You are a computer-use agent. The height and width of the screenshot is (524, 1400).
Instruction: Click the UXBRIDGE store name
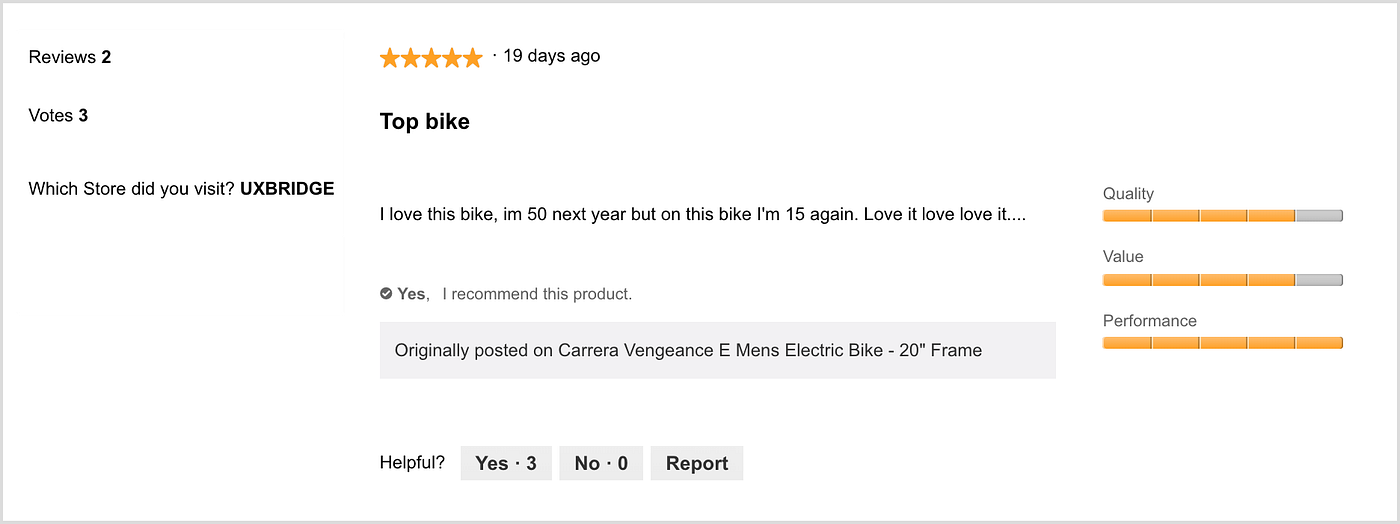click(287, 188)
